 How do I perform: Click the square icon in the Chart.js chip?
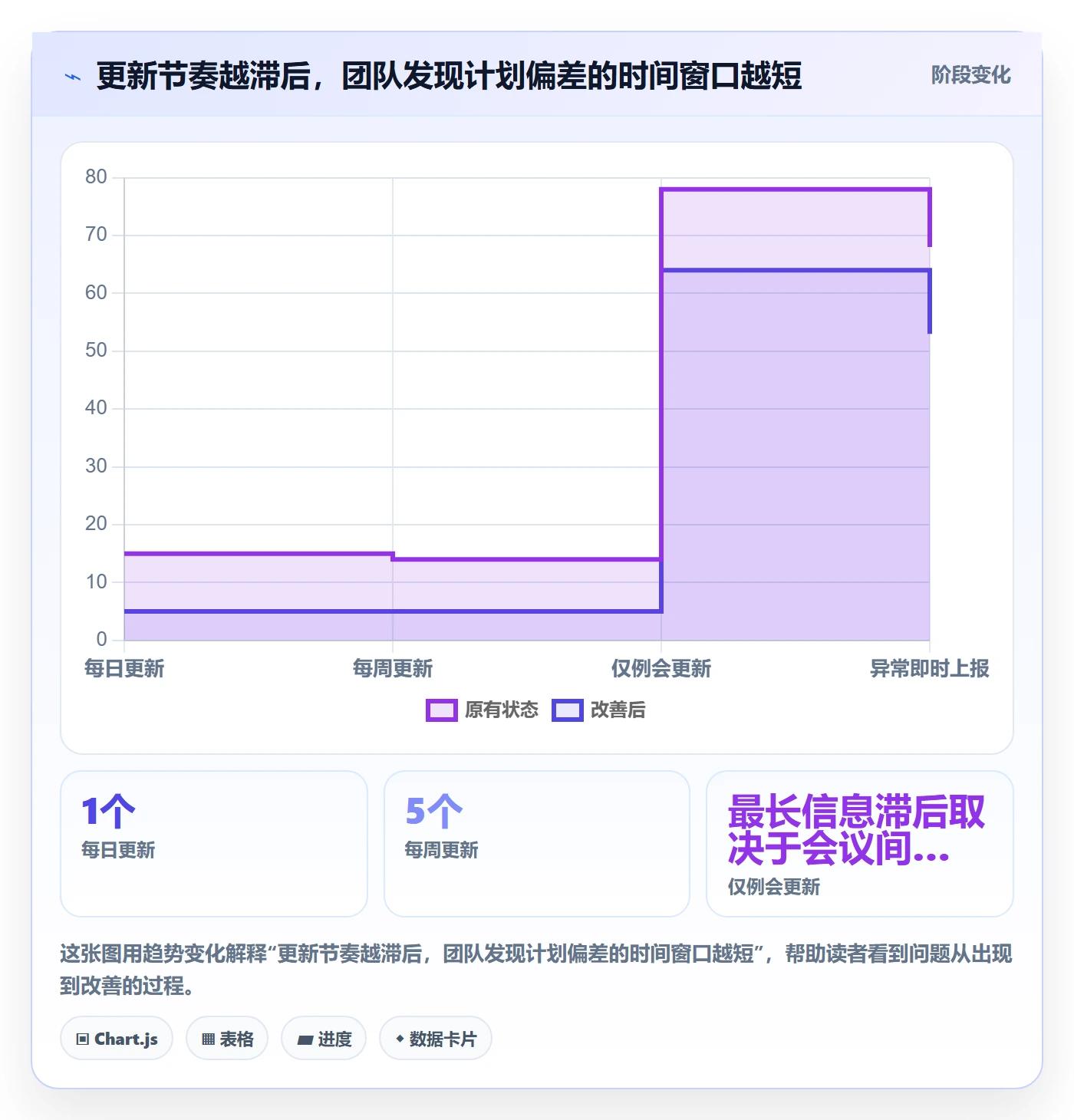(x=83, y=1039)
